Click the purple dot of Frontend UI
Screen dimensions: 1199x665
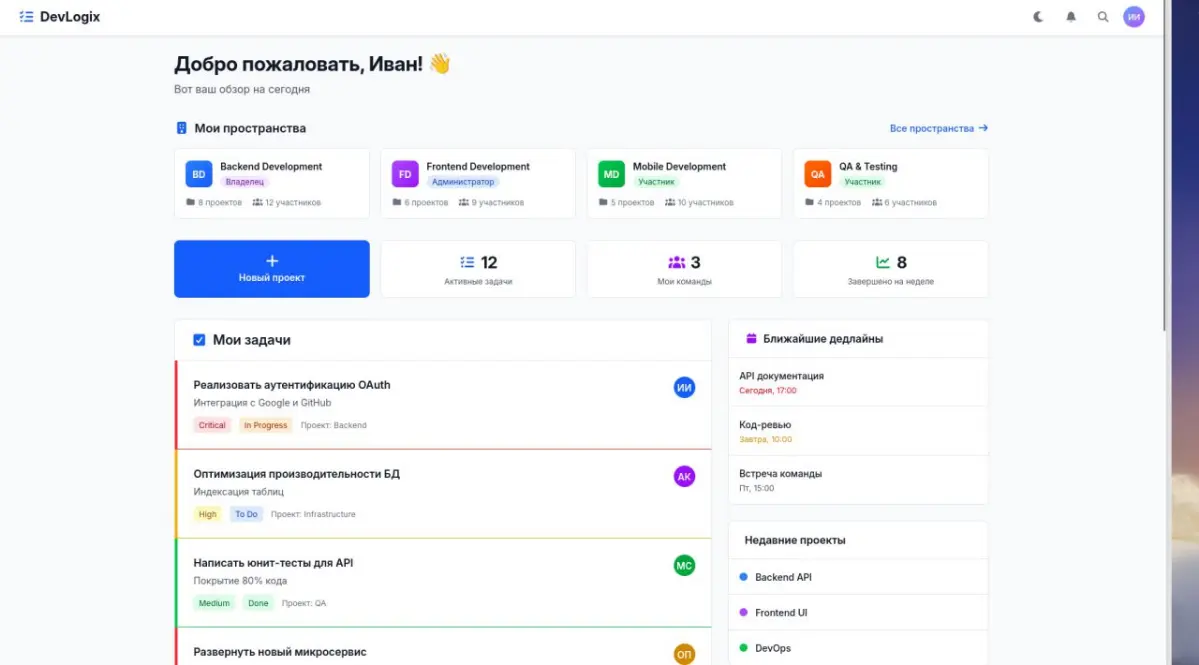(743, 612)
